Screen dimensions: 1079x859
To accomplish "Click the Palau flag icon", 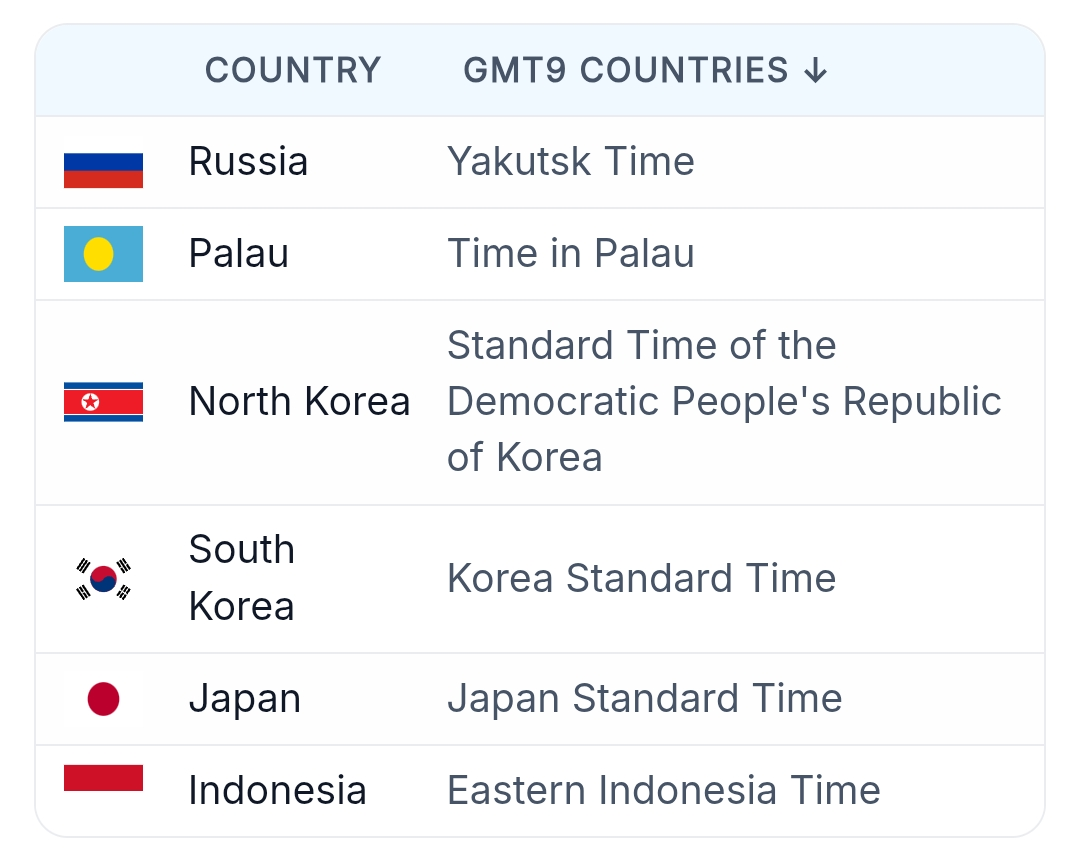I will [103, 254].
